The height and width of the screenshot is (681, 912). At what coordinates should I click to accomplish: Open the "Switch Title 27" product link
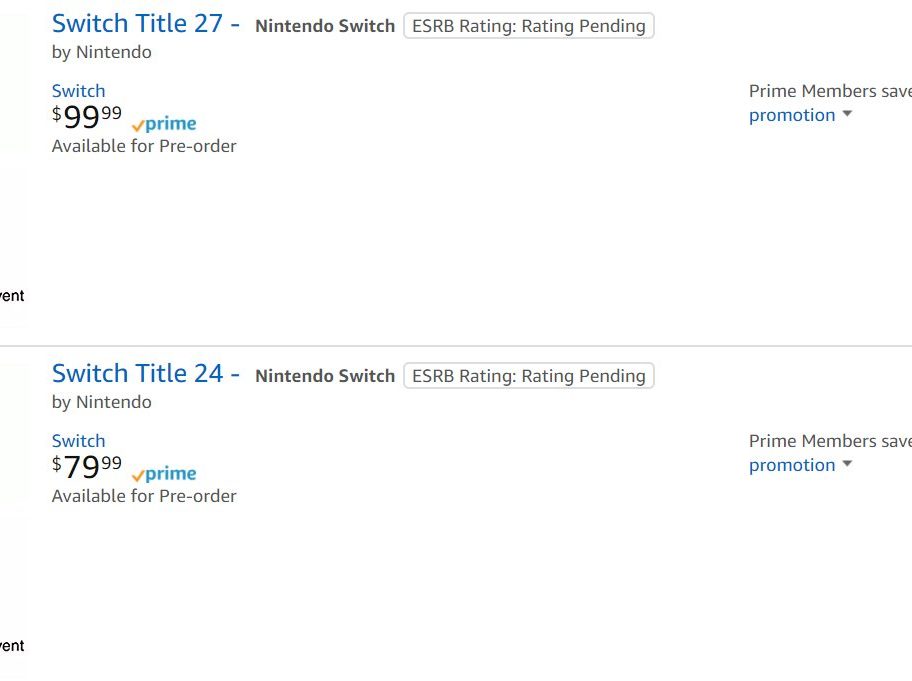[145, 24]
